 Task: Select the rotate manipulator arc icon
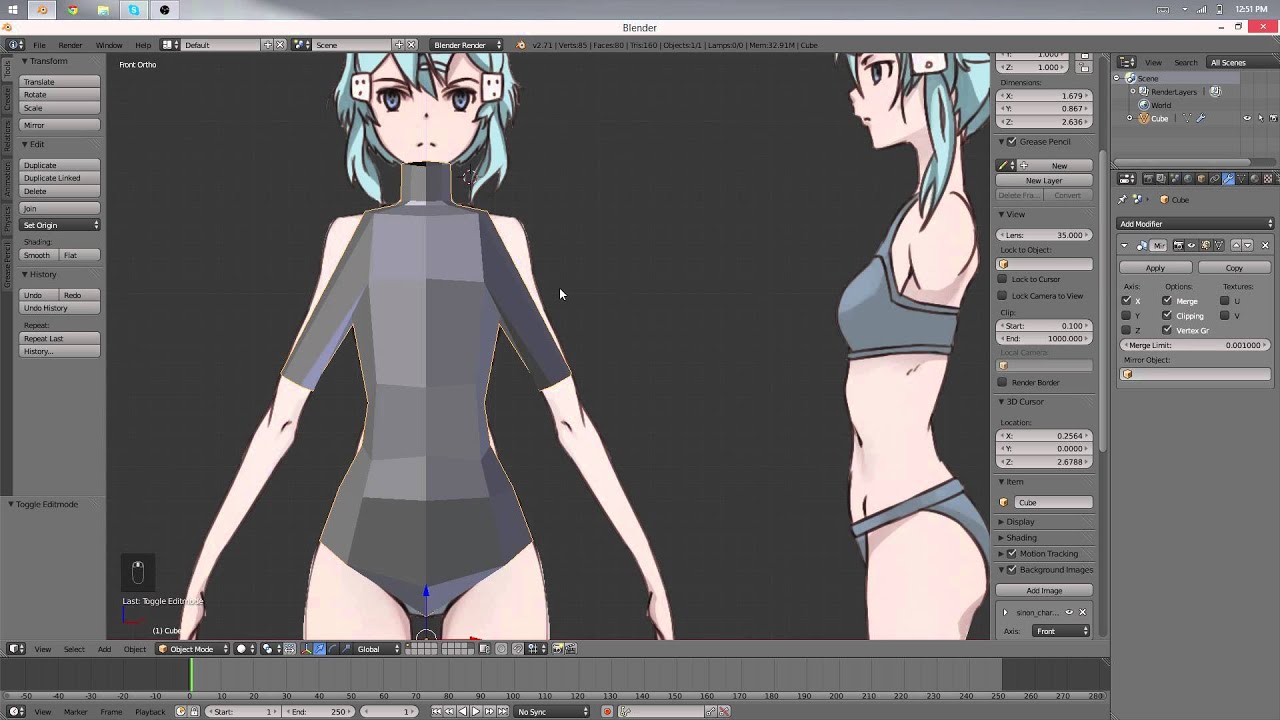pos(333,649)
